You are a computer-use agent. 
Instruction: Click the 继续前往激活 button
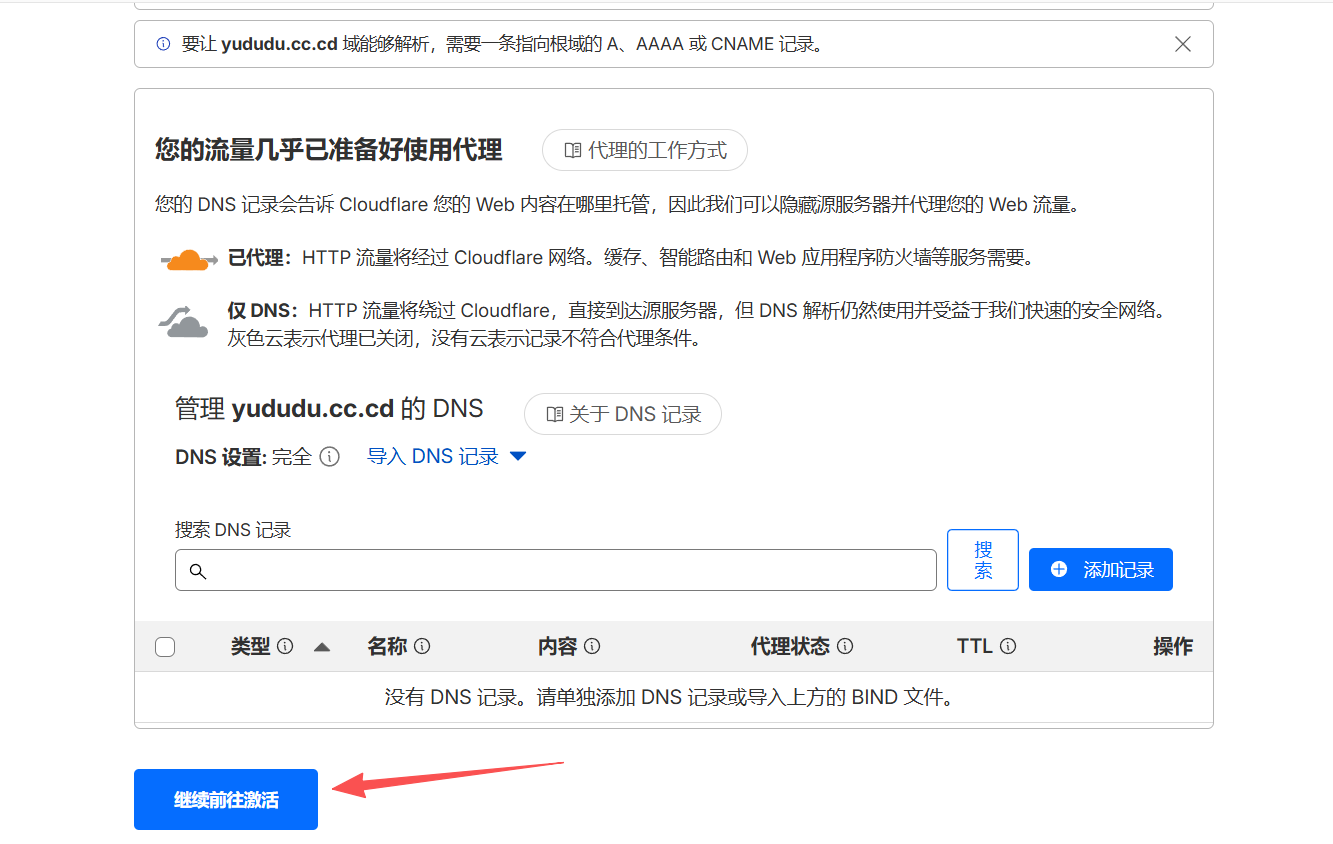coord(226,799)
